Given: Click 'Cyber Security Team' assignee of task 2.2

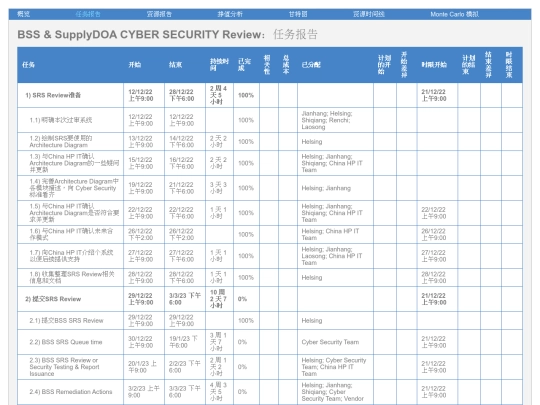Looking at the screenshot, I should click(x=330, y=342).
